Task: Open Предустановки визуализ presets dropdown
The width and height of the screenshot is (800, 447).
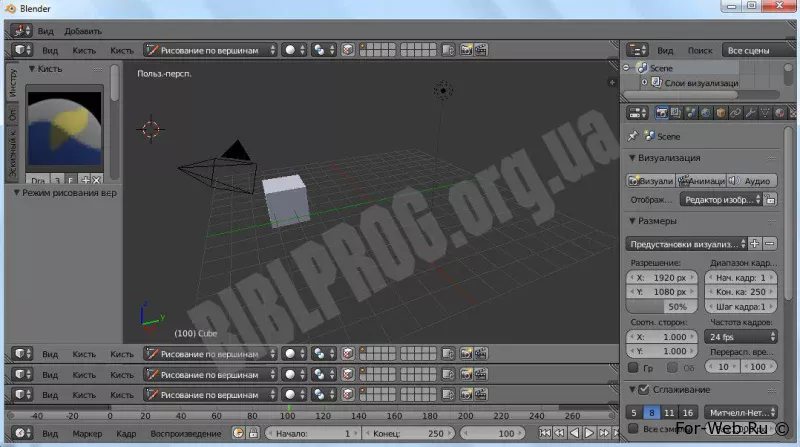Action: coord(687,244)
